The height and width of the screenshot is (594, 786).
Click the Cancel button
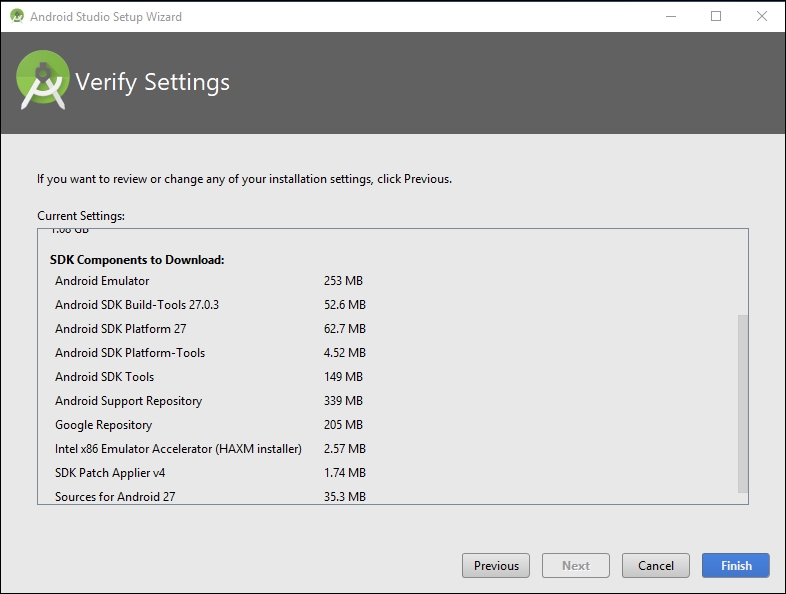[x=656, y=565]
